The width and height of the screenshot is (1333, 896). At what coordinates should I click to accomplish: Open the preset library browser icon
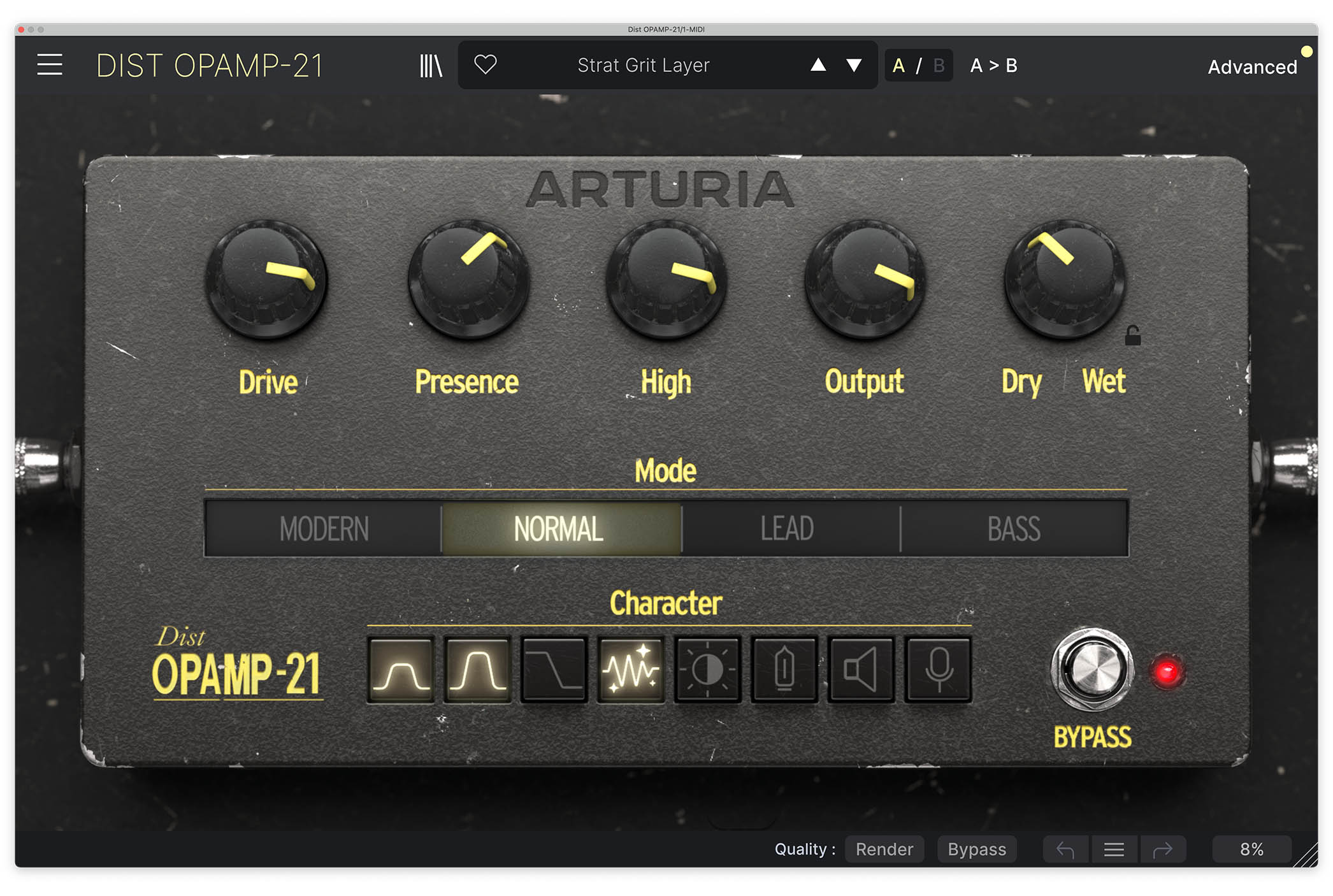click(431, 66)
